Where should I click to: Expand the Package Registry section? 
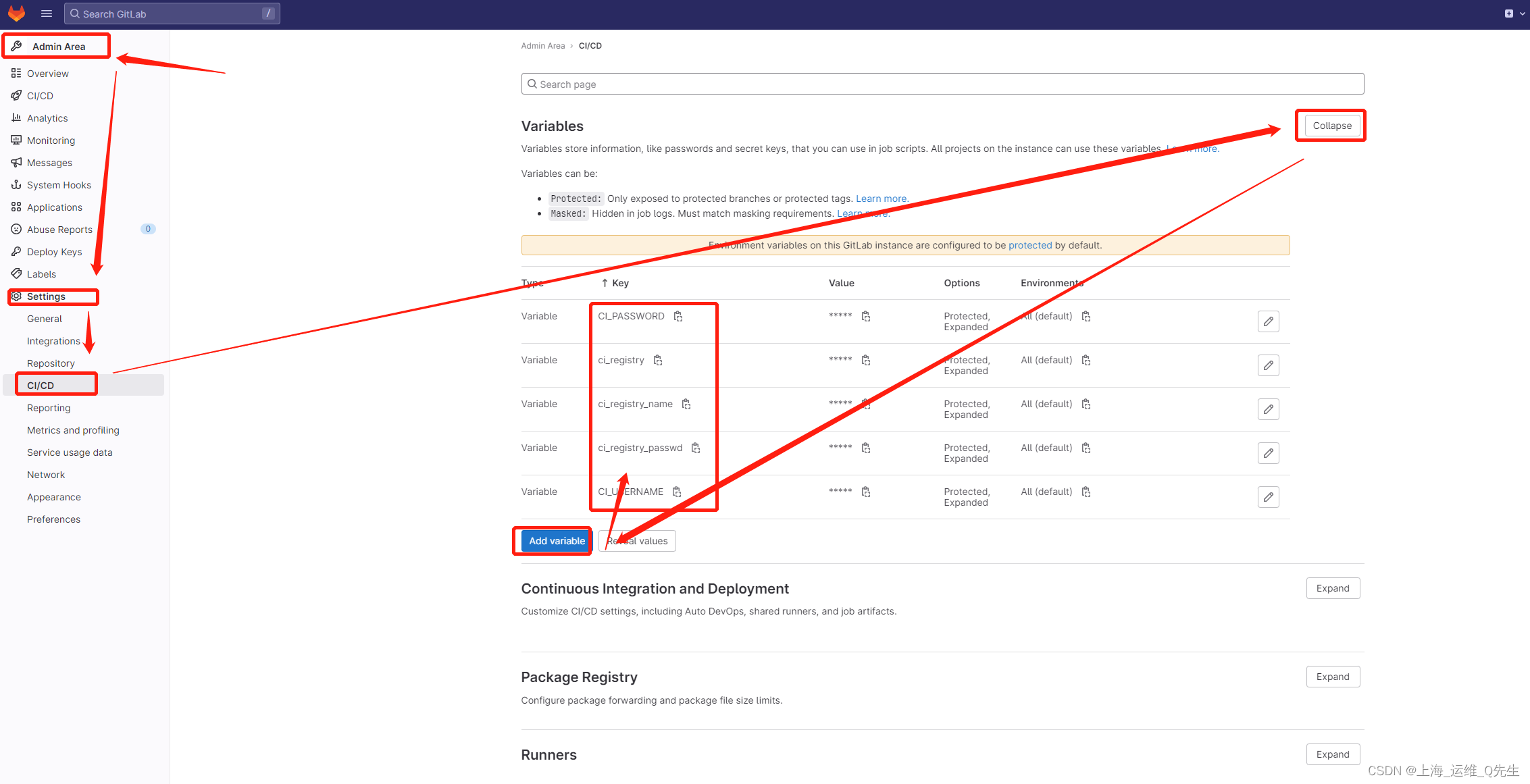click(1332, 677)
